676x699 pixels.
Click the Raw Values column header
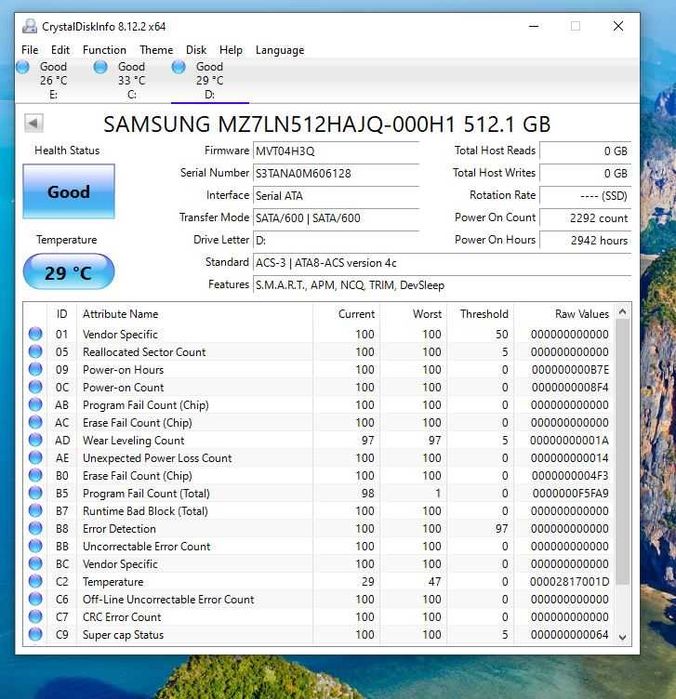565,314
